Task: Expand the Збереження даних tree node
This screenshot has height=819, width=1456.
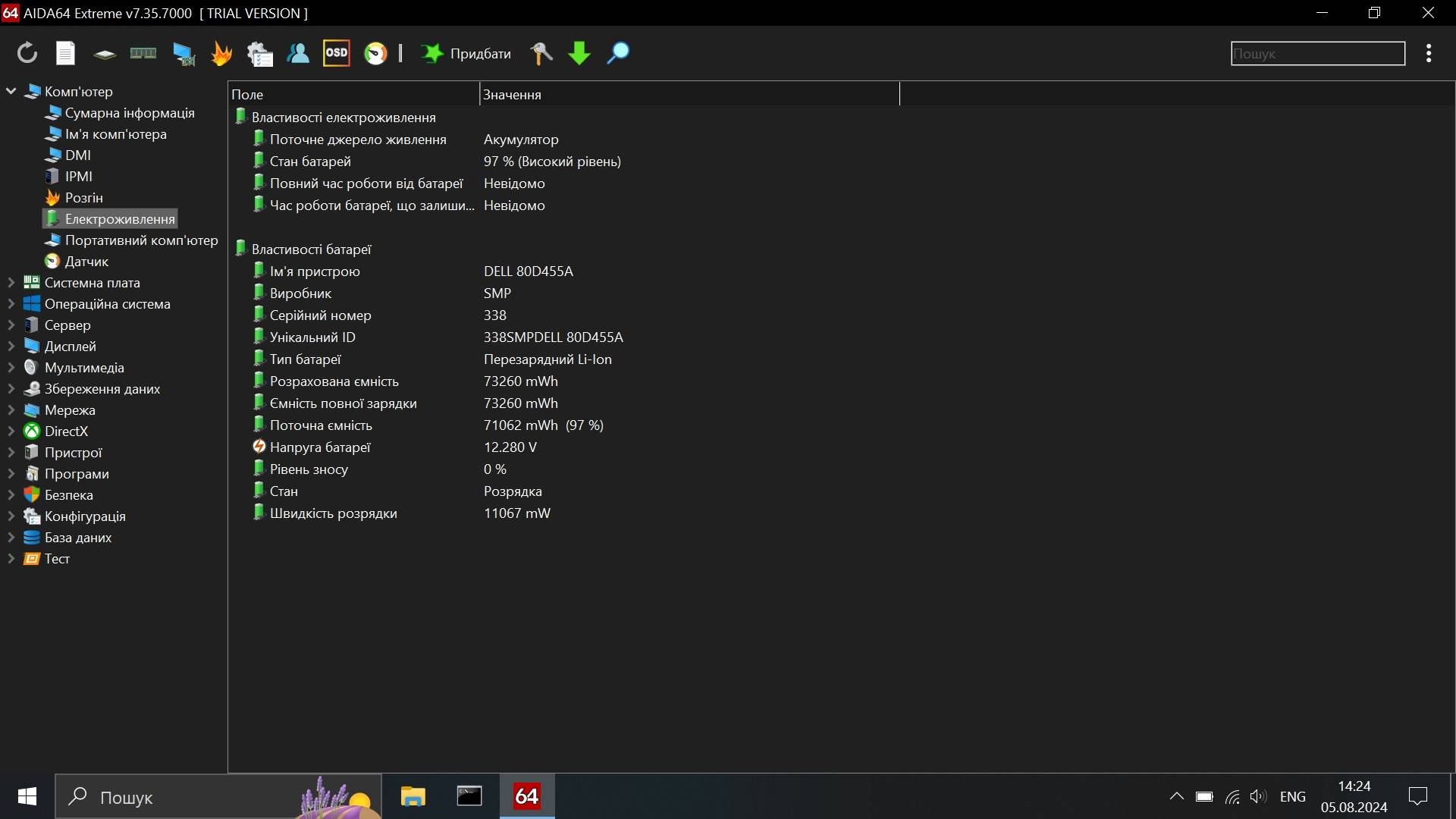Action: pyautogui.click(x=11, y=389)
